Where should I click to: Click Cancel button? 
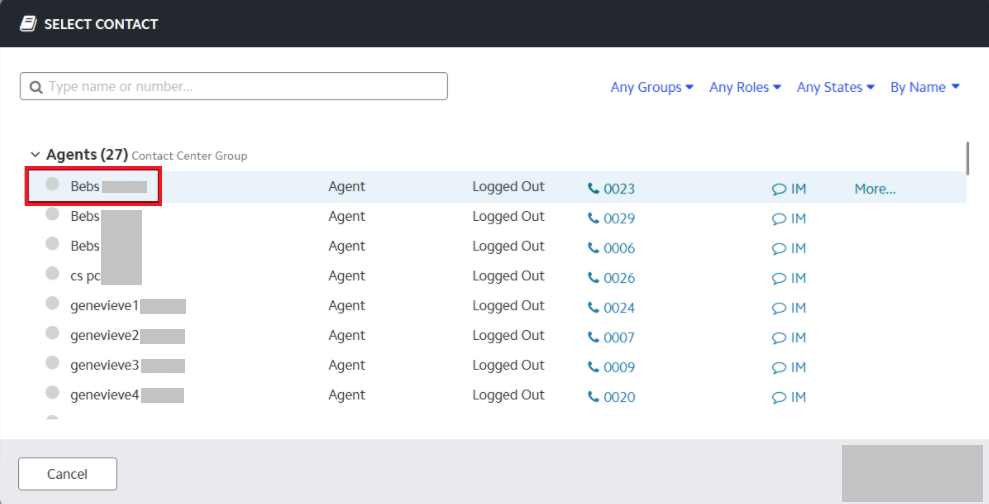67,474
